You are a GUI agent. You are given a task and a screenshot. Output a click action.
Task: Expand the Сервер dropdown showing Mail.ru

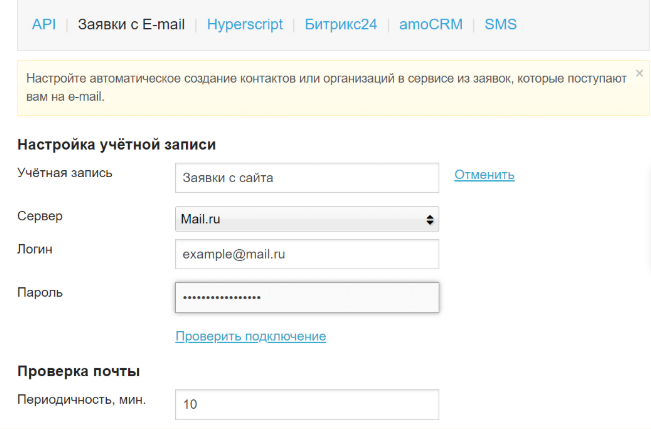[x=307, y=218]
